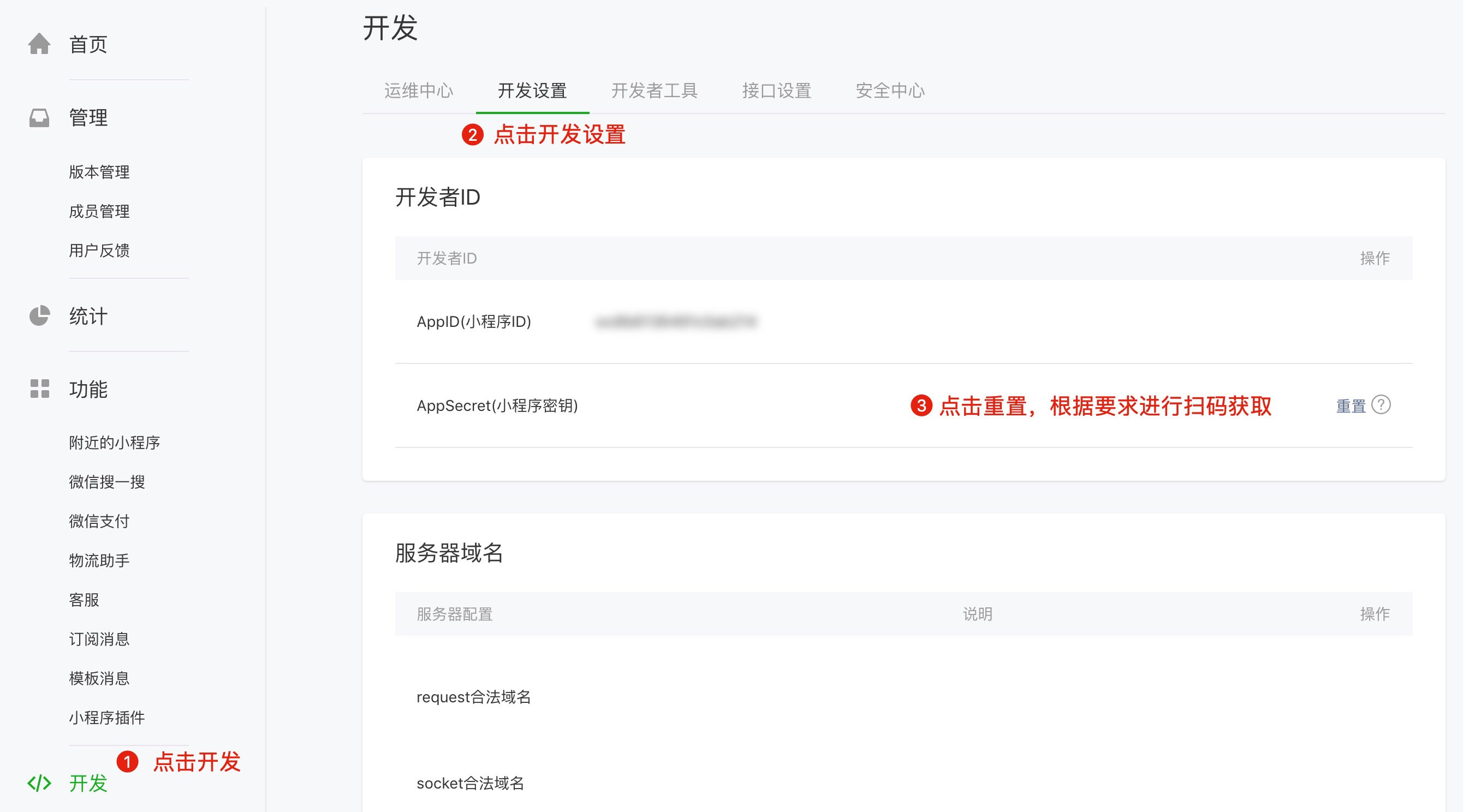Open 开发 section in sidebar
Image resolution: width=1463 pixels, height=812 pixels.
tap(88, 783)
